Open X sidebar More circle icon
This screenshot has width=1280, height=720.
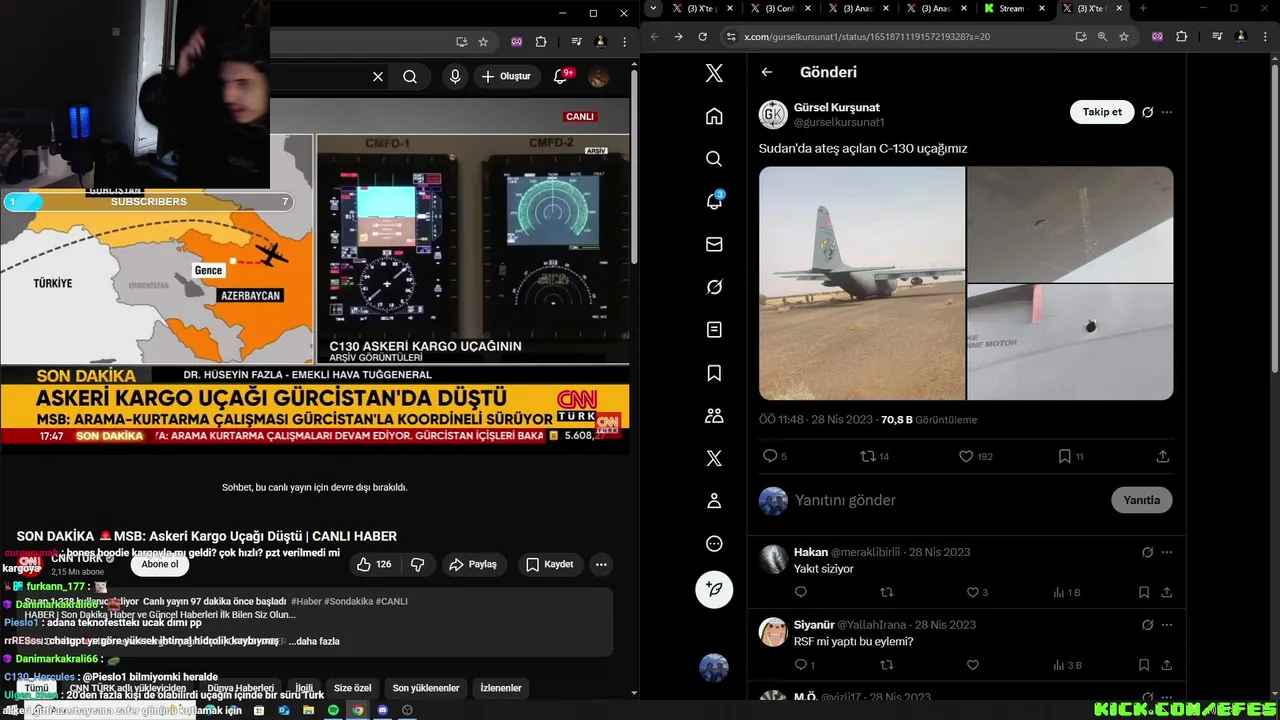[x=714, y=544]
